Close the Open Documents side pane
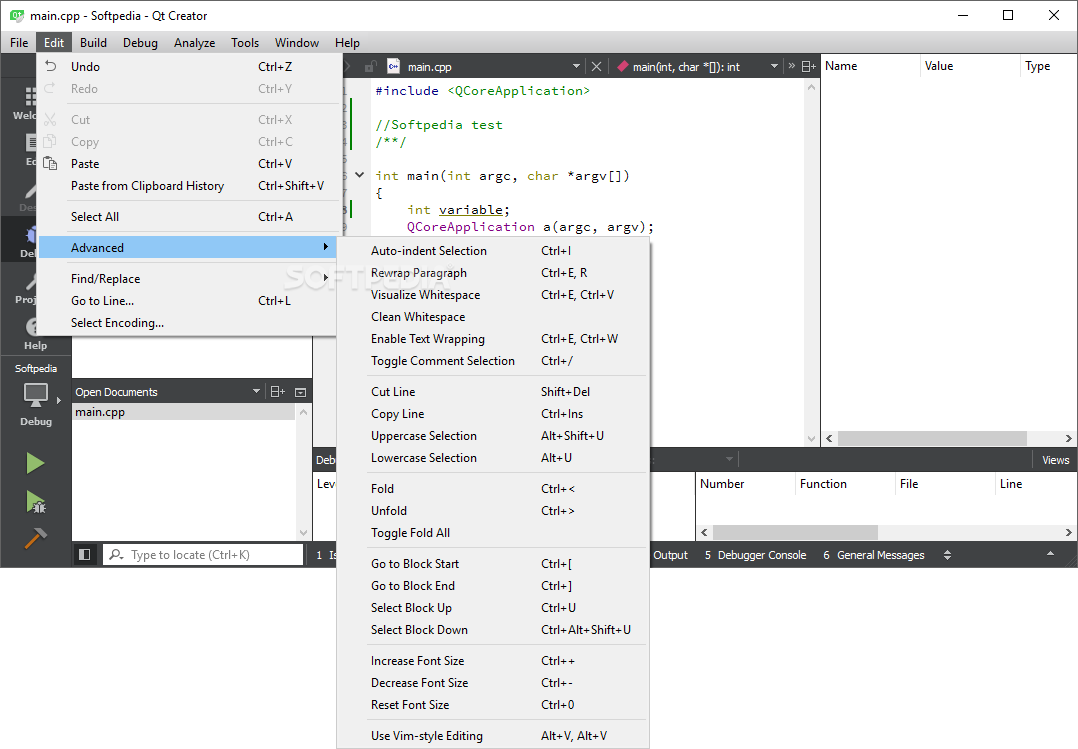The image size is (1078, 749). 300,392
